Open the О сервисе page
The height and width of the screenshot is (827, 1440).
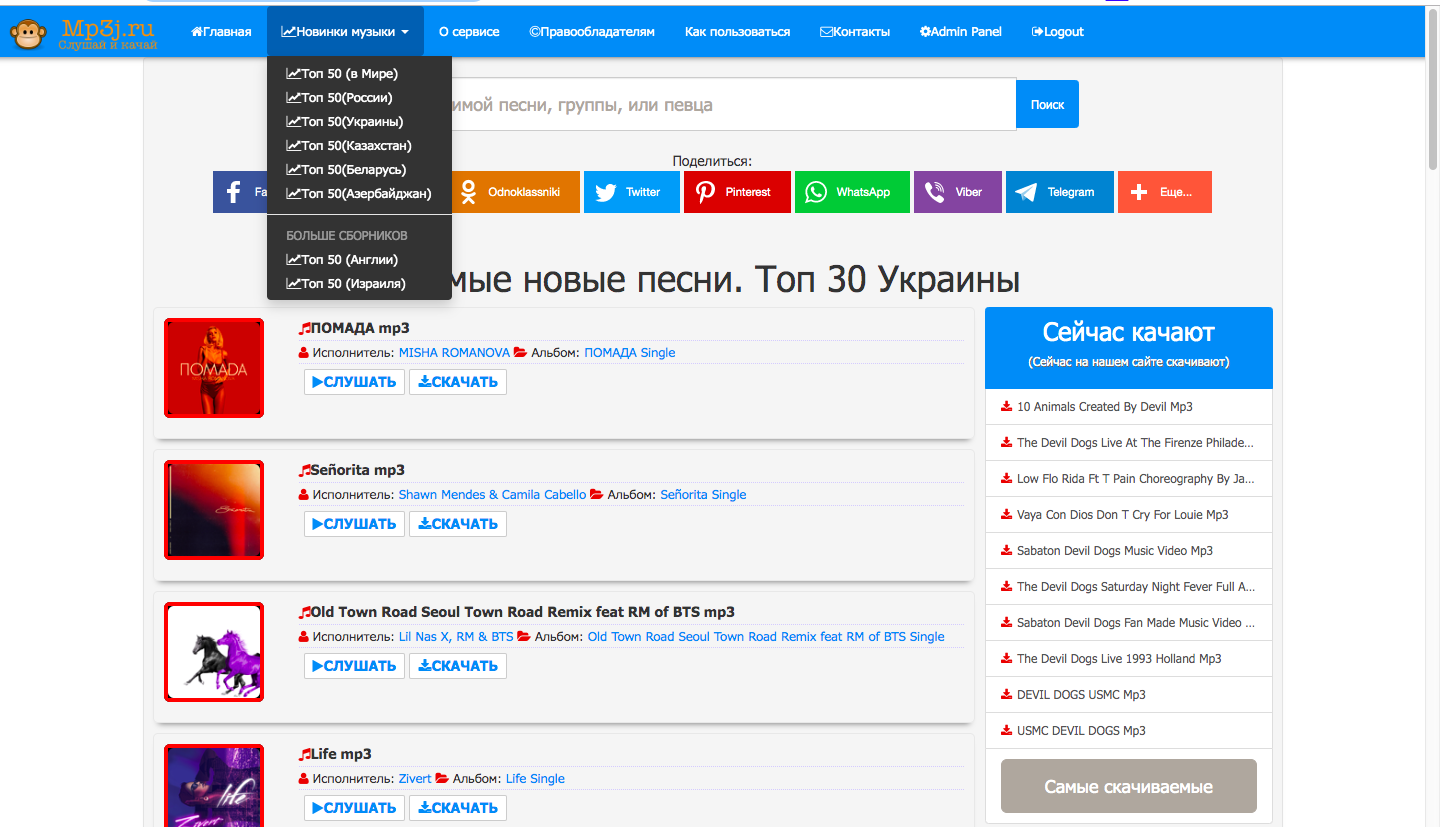click(x=469, y=32)
